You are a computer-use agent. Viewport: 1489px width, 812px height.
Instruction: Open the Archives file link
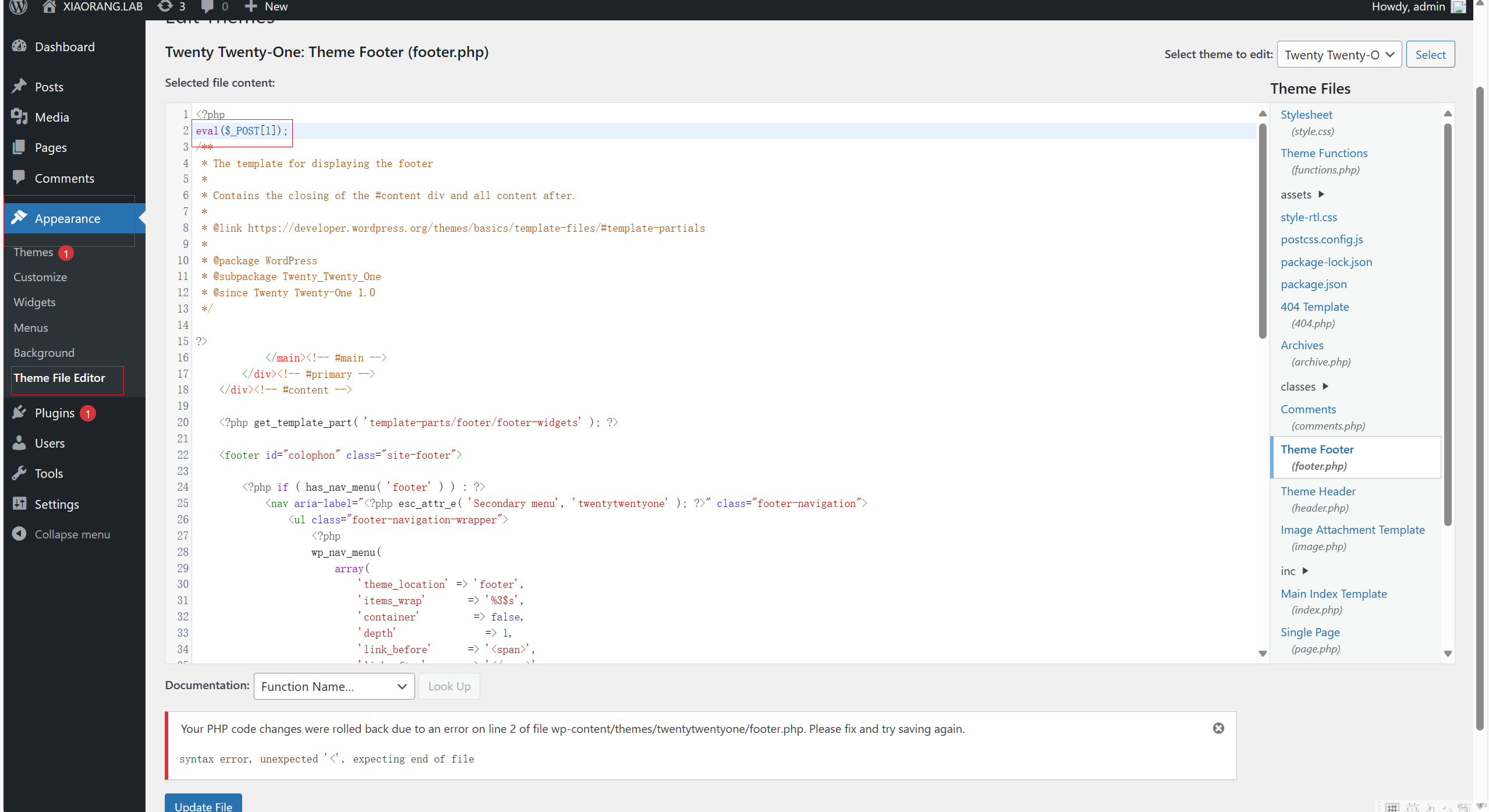point(1302,345)
